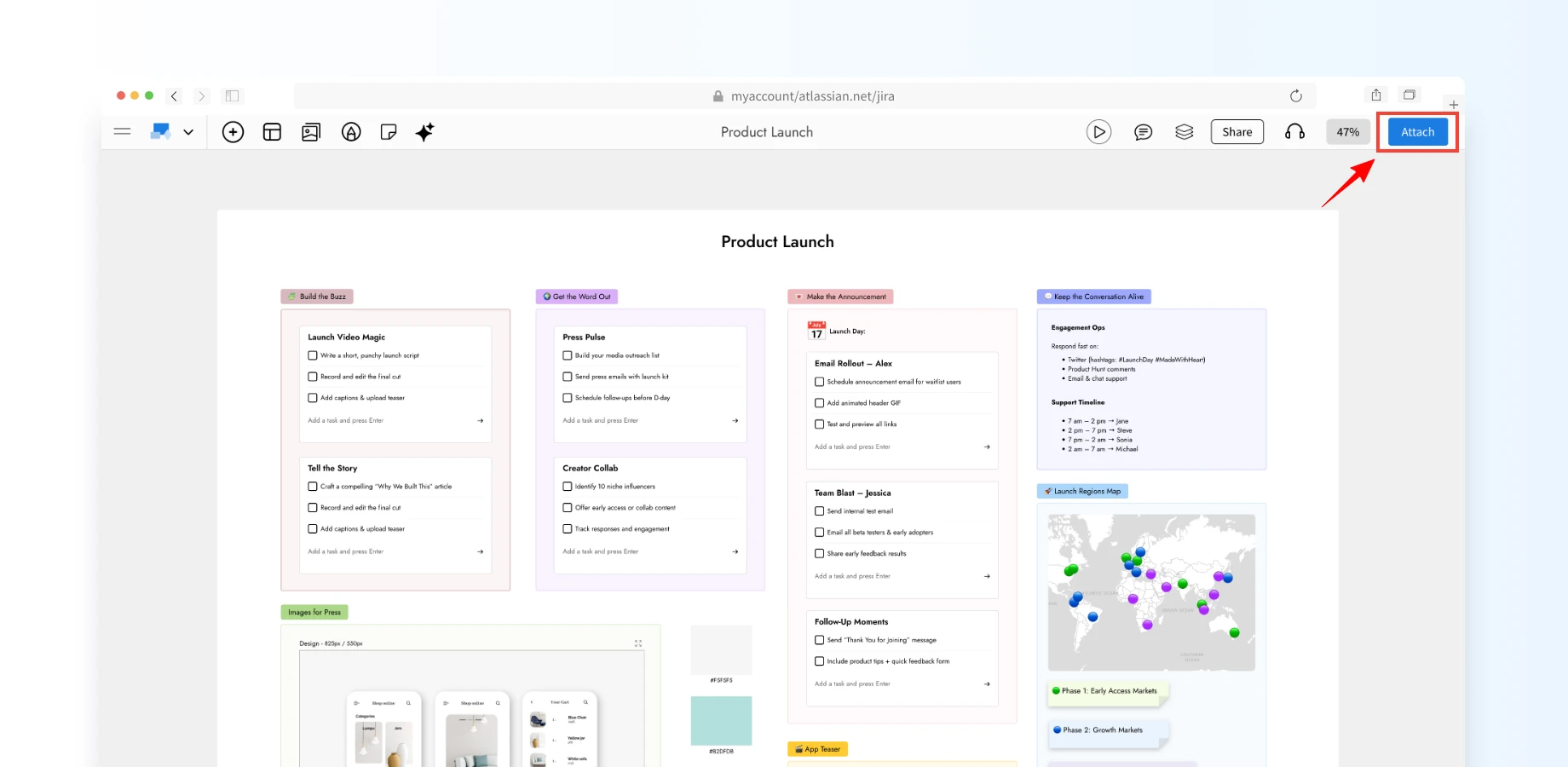The height and width of the screenshot is (767, 1568).
Task: Click the browser share icon
Action: [x=1375, y=95]
